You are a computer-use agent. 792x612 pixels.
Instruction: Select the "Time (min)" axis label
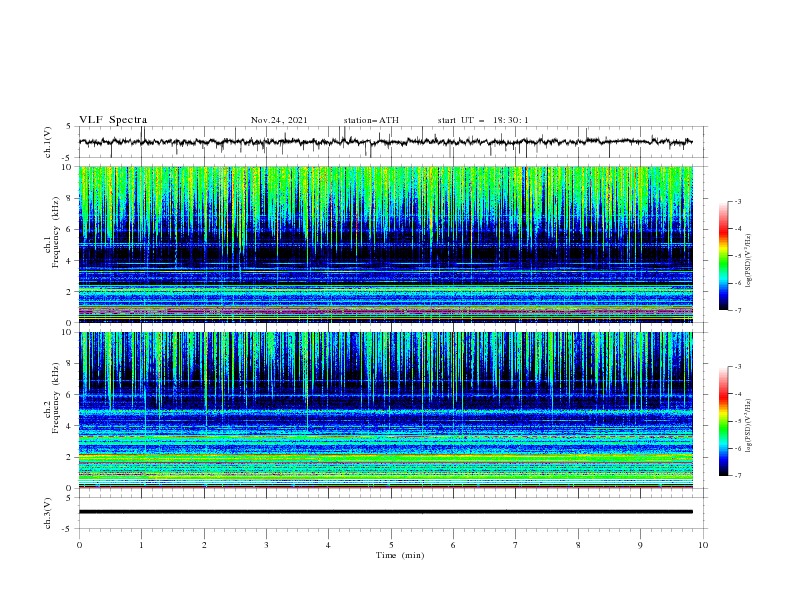(x=400, y=555)
